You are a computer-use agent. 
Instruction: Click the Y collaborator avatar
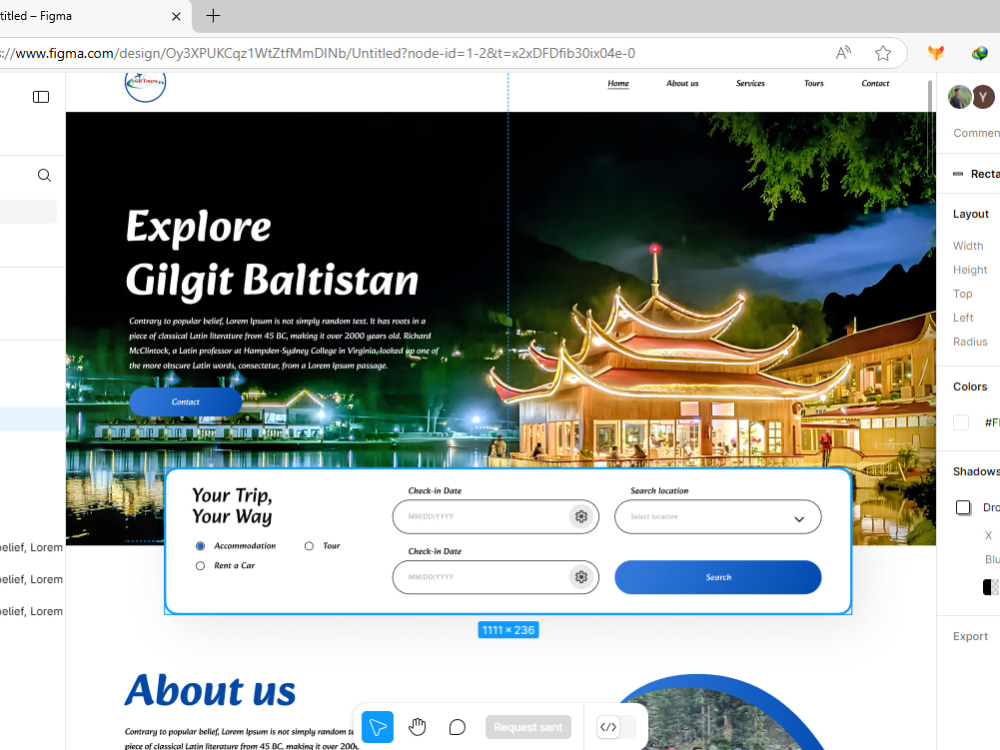[983, 97]
